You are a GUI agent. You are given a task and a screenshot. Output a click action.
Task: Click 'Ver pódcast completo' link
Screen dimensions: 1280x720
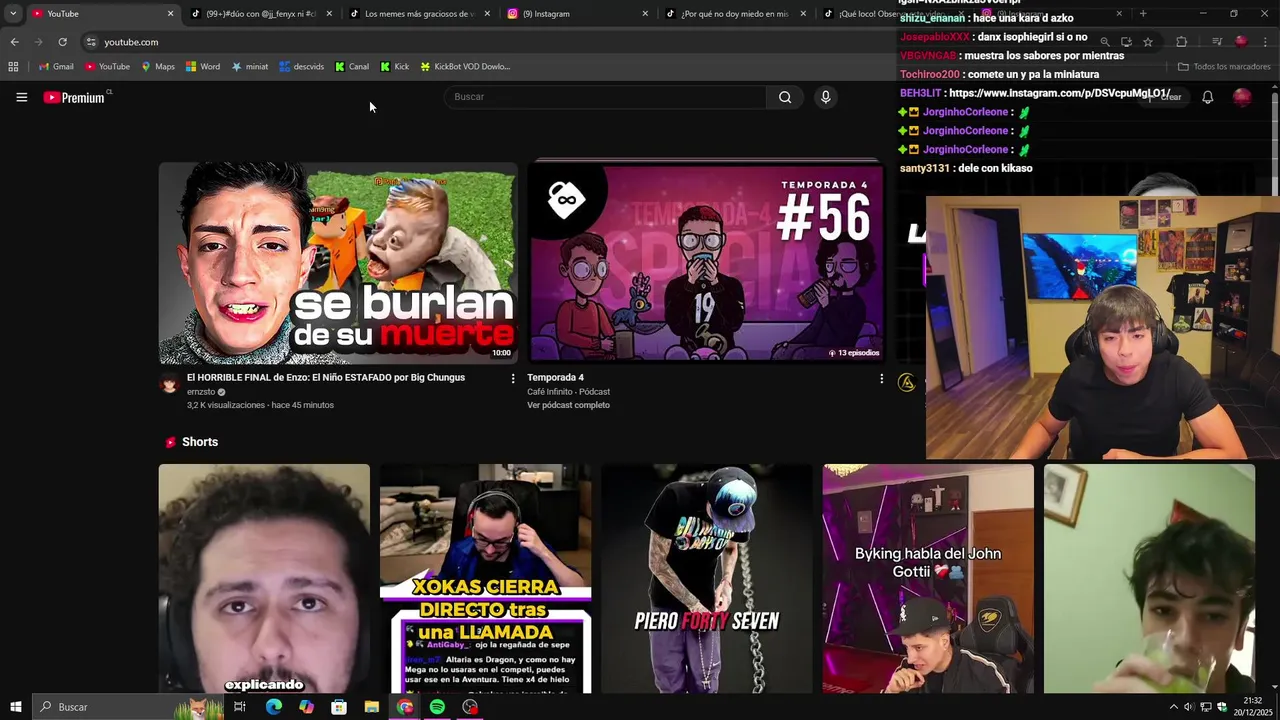[568, 405]
